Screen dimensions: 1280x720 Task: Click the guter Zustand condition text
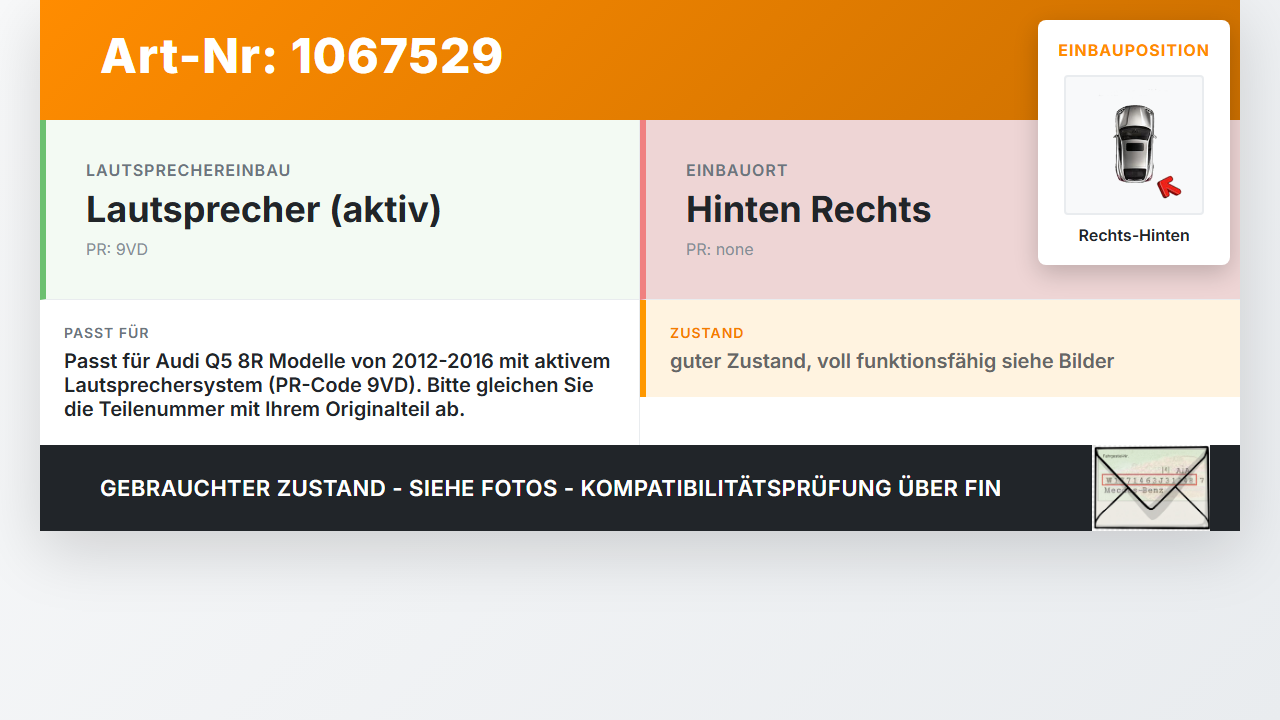pos(892,361)
